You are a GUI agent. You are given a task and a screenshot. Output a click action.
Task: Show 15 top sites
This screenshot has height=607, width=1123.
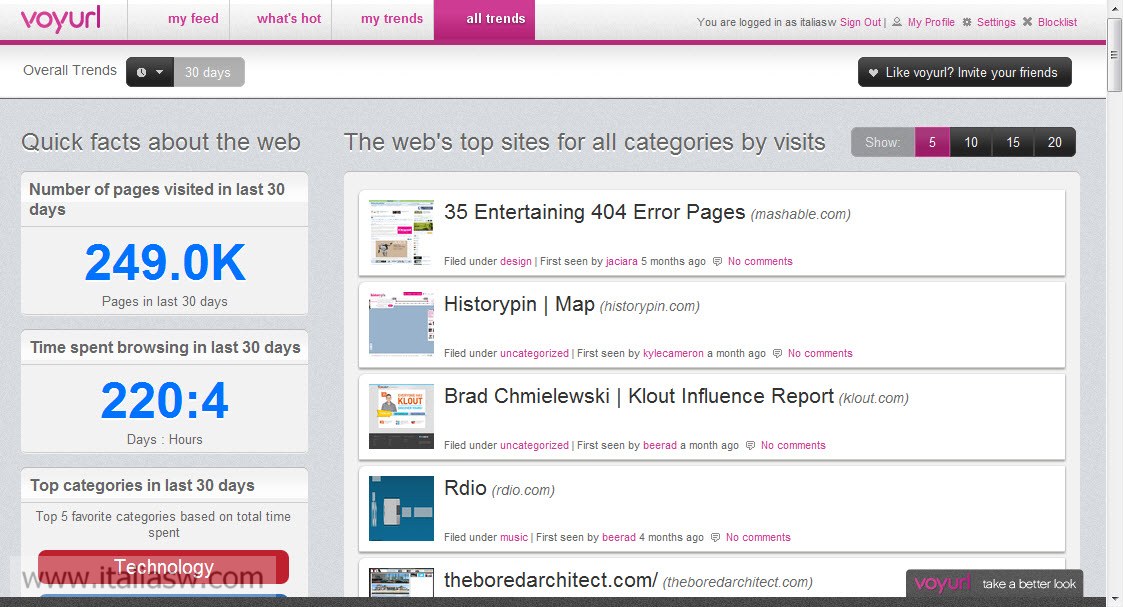[x=1013, y=142]
